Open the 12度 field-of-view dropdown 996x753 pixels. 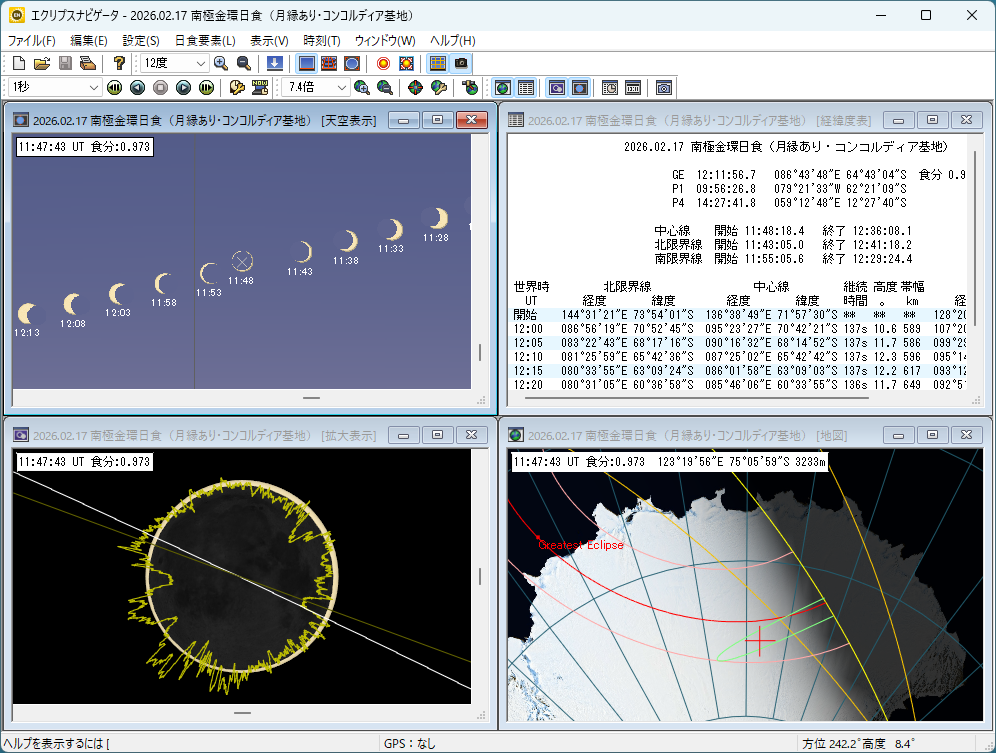coord(200,63)
